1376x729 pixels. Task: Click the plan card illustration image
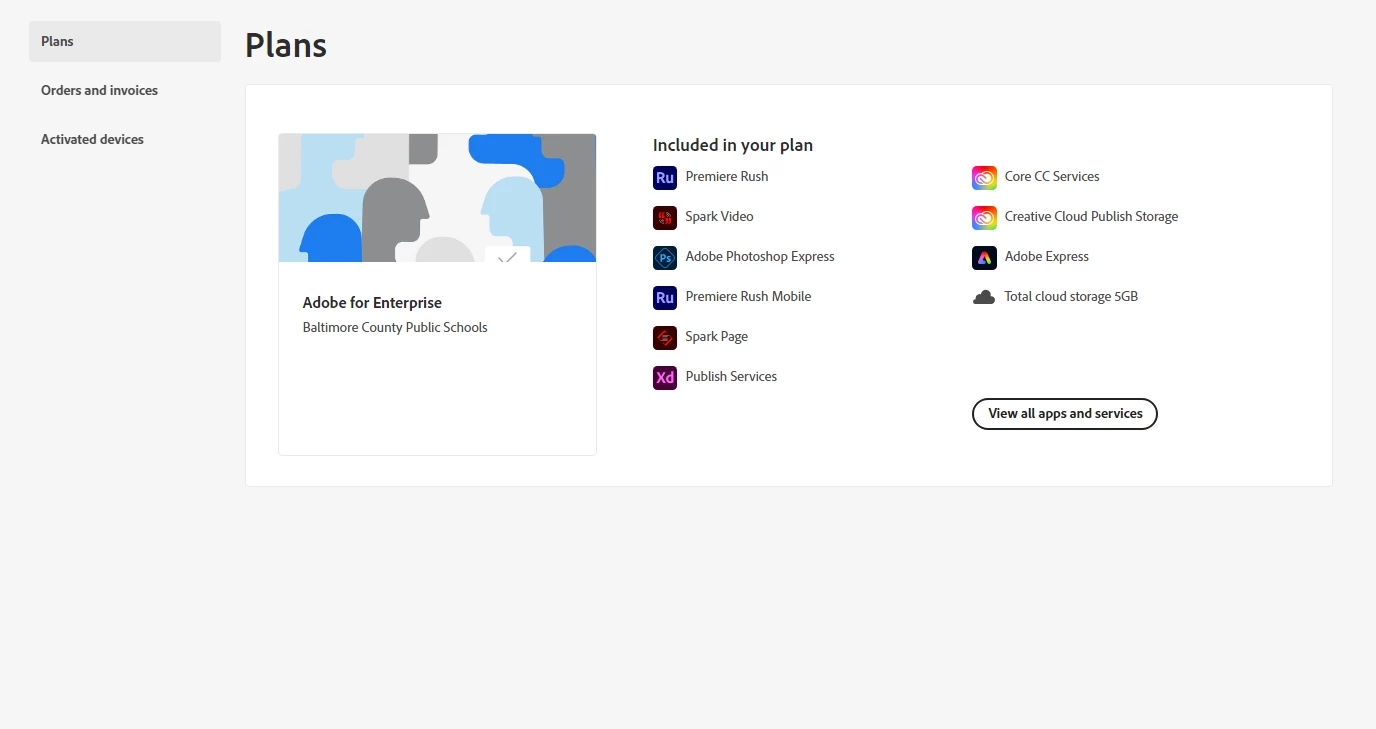click(x=437, y=198)
